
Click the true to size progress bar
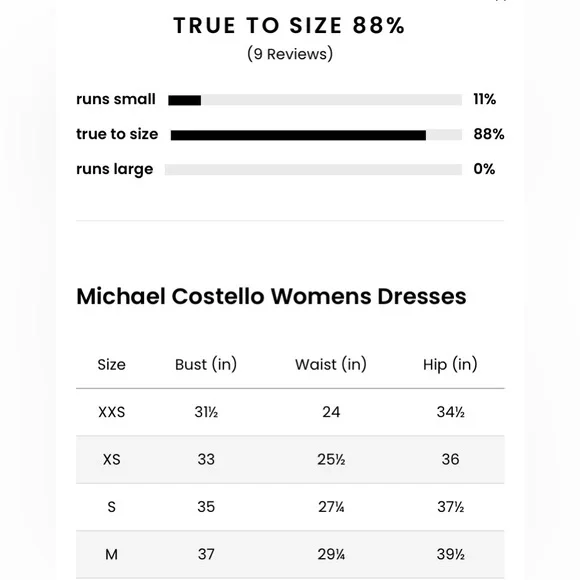tap(316, 135)
